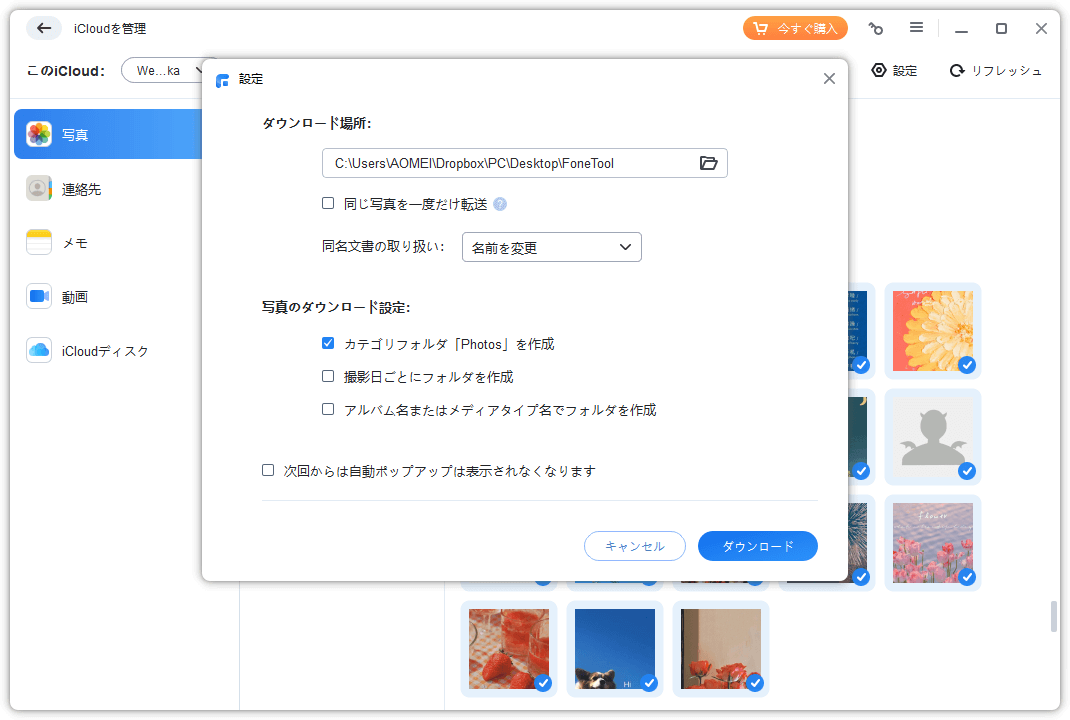Click the キャンセル button
Viewport: 1070px width, 720px height.
click(x=634, y=546)
